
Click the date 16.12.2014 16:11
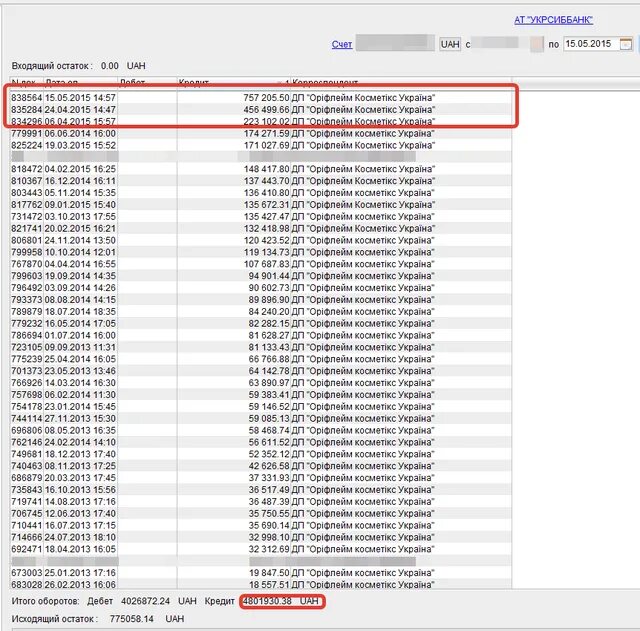[x=80, y=181]
